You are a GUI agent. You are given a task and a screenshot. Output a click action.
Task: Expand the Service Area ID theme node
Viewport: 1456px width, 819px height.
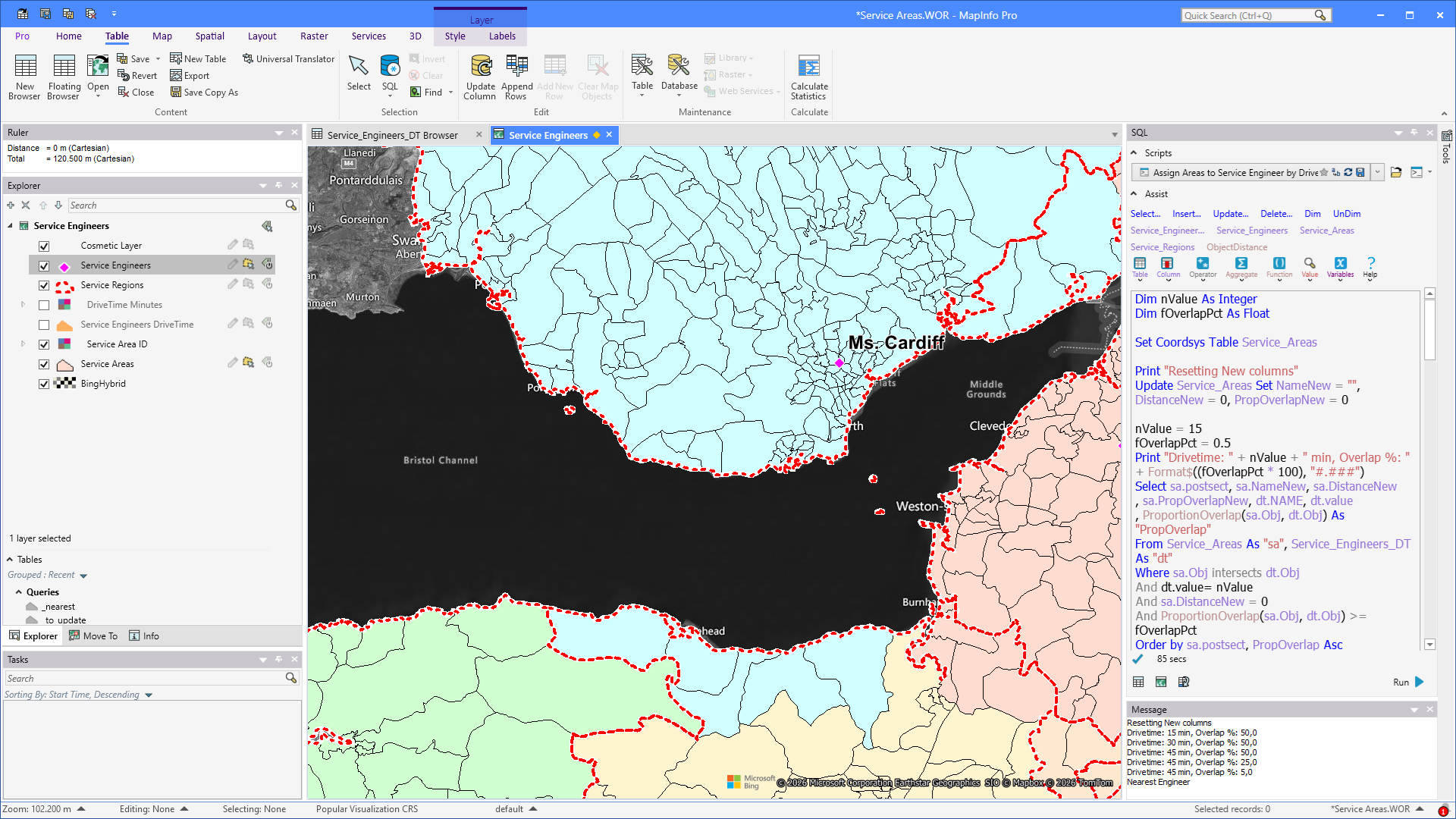point(23,344)
